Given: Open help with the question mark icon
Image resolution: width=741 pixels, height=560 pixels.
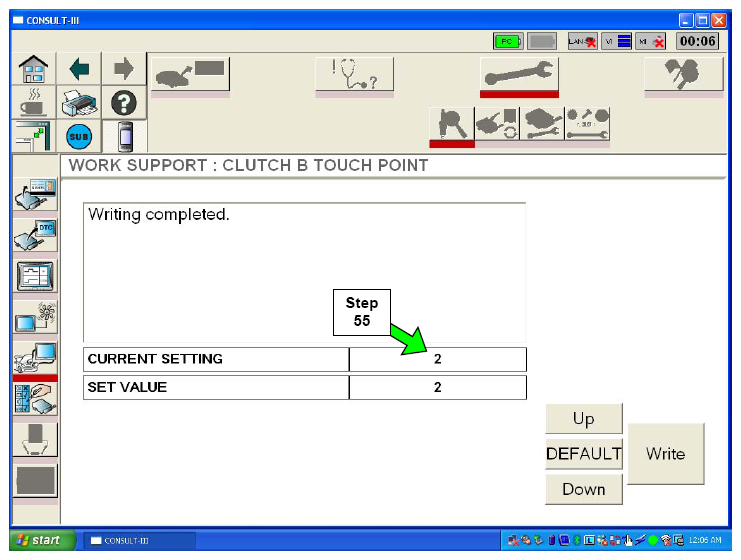Looking at the screenshot, I should tap(123, 102).
